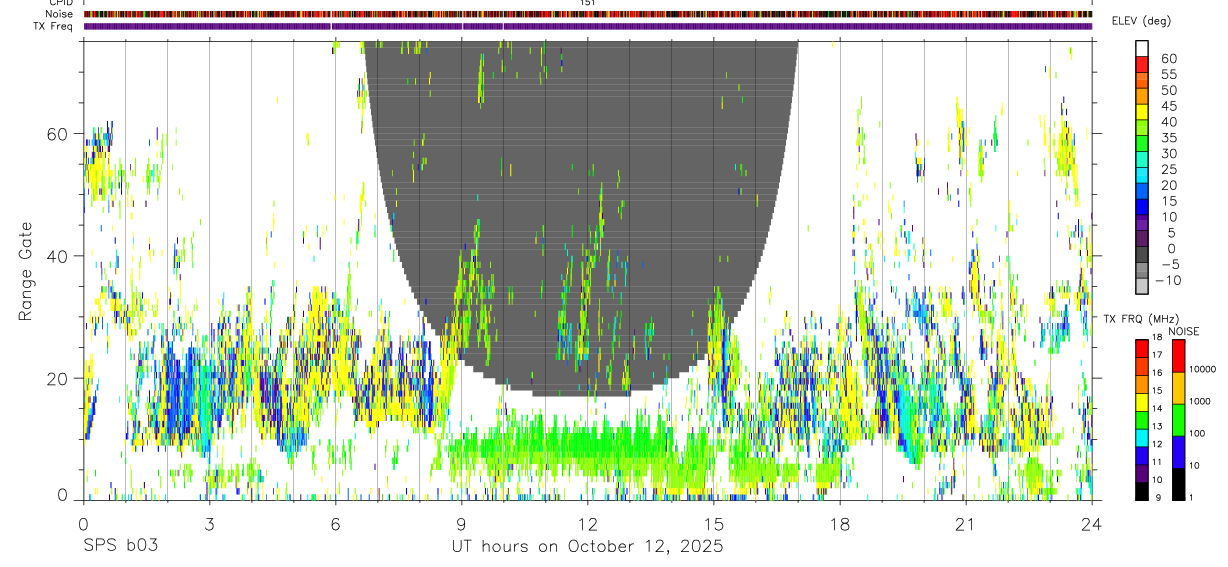Click the orange swatch of NOISE colorbar
This screenshot has width=1228, height=567.
tap(1178, 388)
